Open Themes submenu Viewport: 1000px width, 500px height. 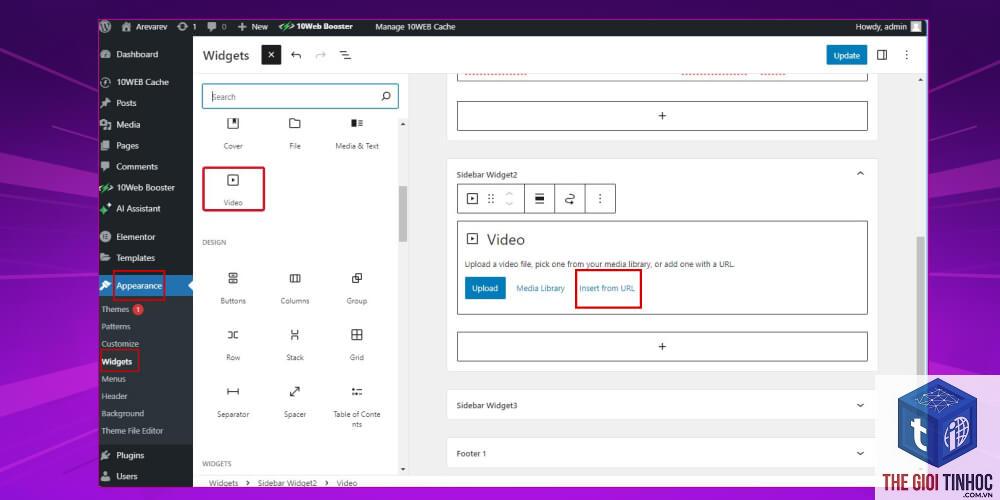point(115,309)
